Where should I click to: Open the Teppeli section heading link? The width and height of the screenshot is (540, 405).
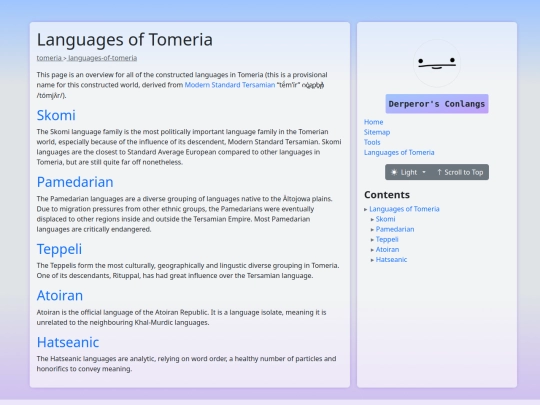tap(59, 249)
